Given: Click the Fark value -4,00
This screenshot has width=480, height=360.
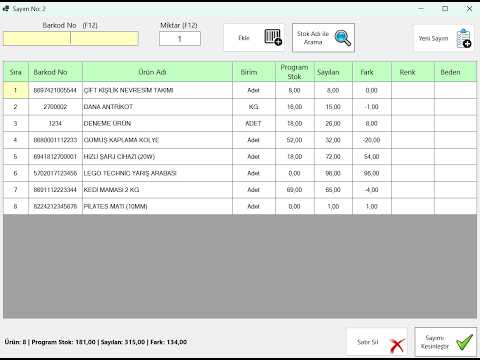Looking at the screenshot, I should 372,190.
